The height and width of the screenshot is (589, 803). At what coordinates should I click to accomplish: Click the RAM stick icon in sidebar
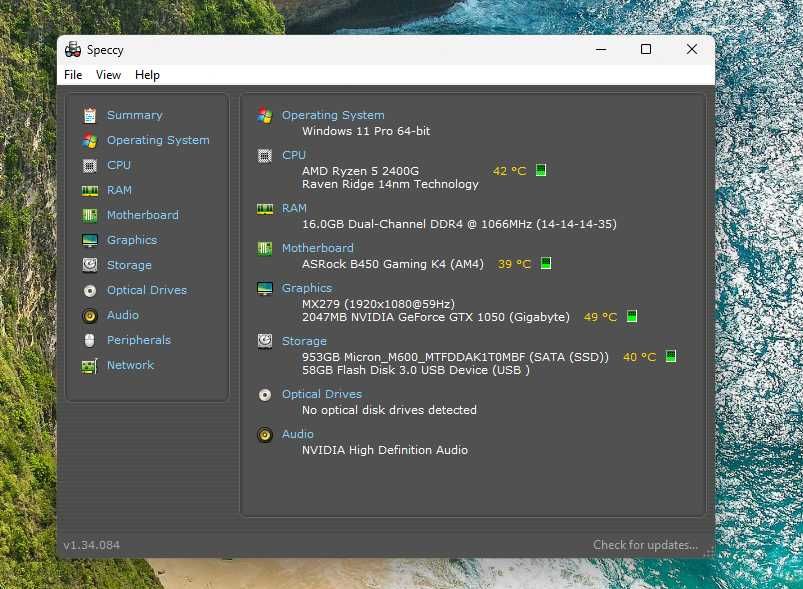coord(90,191)
